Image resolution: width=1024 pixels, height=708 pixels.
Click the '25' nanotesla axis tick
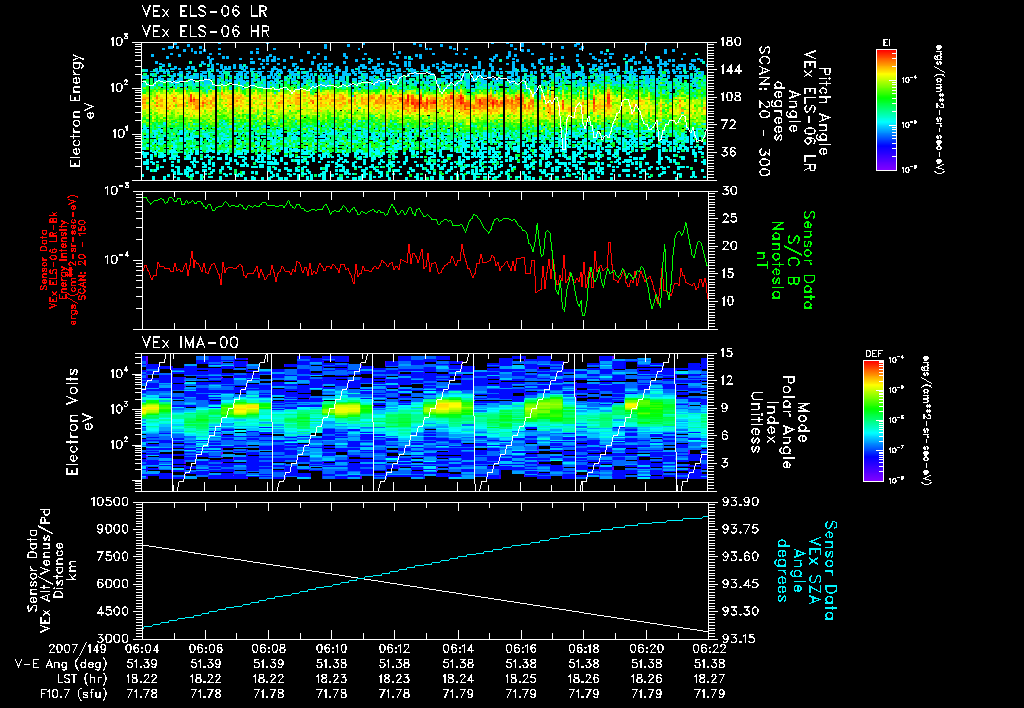pos(729,218)
